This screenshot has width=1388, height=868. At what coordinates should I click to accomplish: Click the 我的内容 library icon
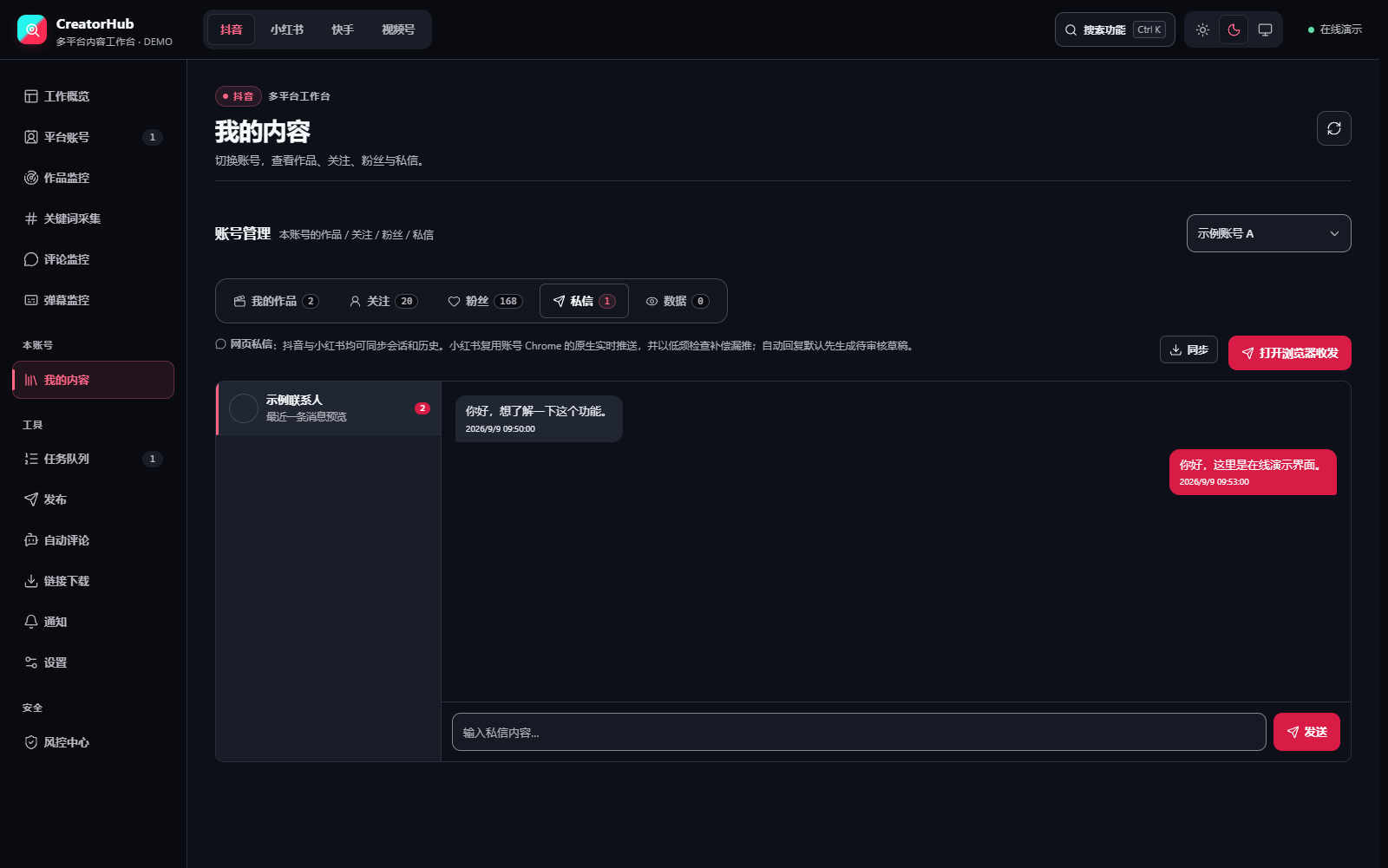coord(31,380)
